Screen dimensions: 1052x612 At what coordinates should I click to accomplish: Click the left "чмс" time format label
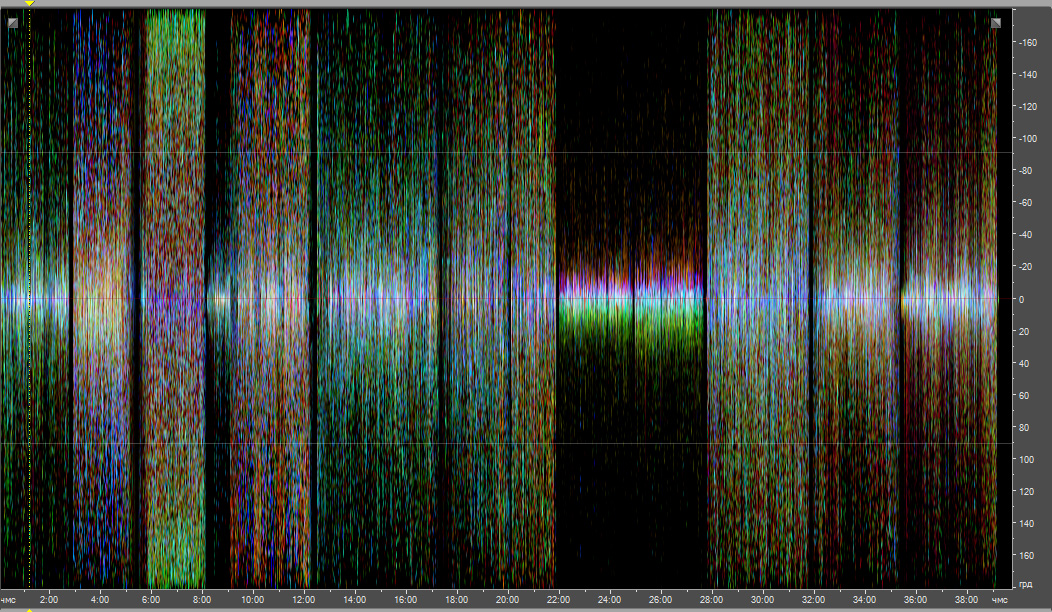tap(10, 600)
